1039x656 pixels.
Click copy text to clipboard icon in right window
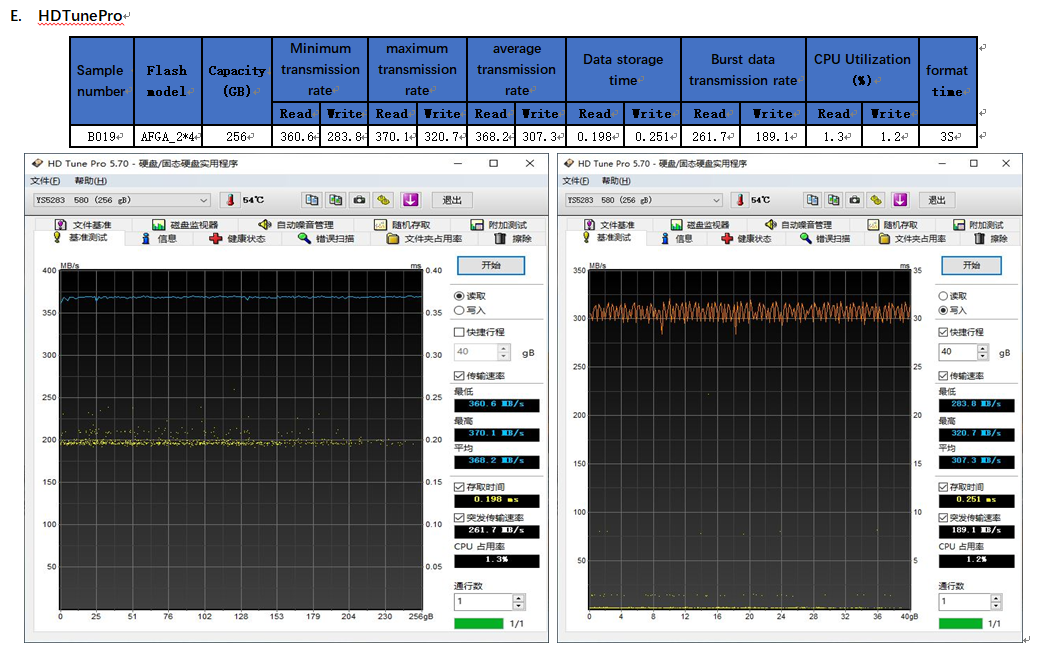(x=812, y=199)
